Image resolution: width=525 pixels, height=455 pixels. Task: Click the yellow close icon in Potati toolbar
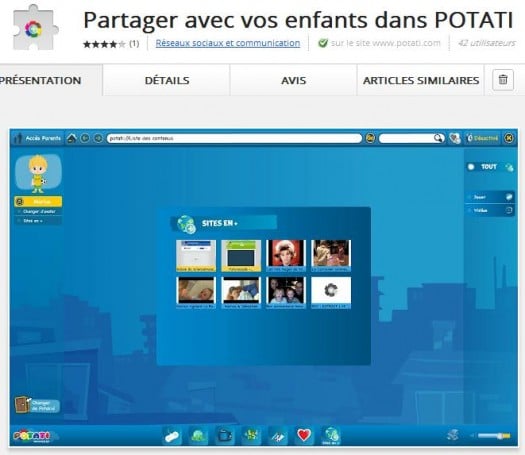(509, 138)
